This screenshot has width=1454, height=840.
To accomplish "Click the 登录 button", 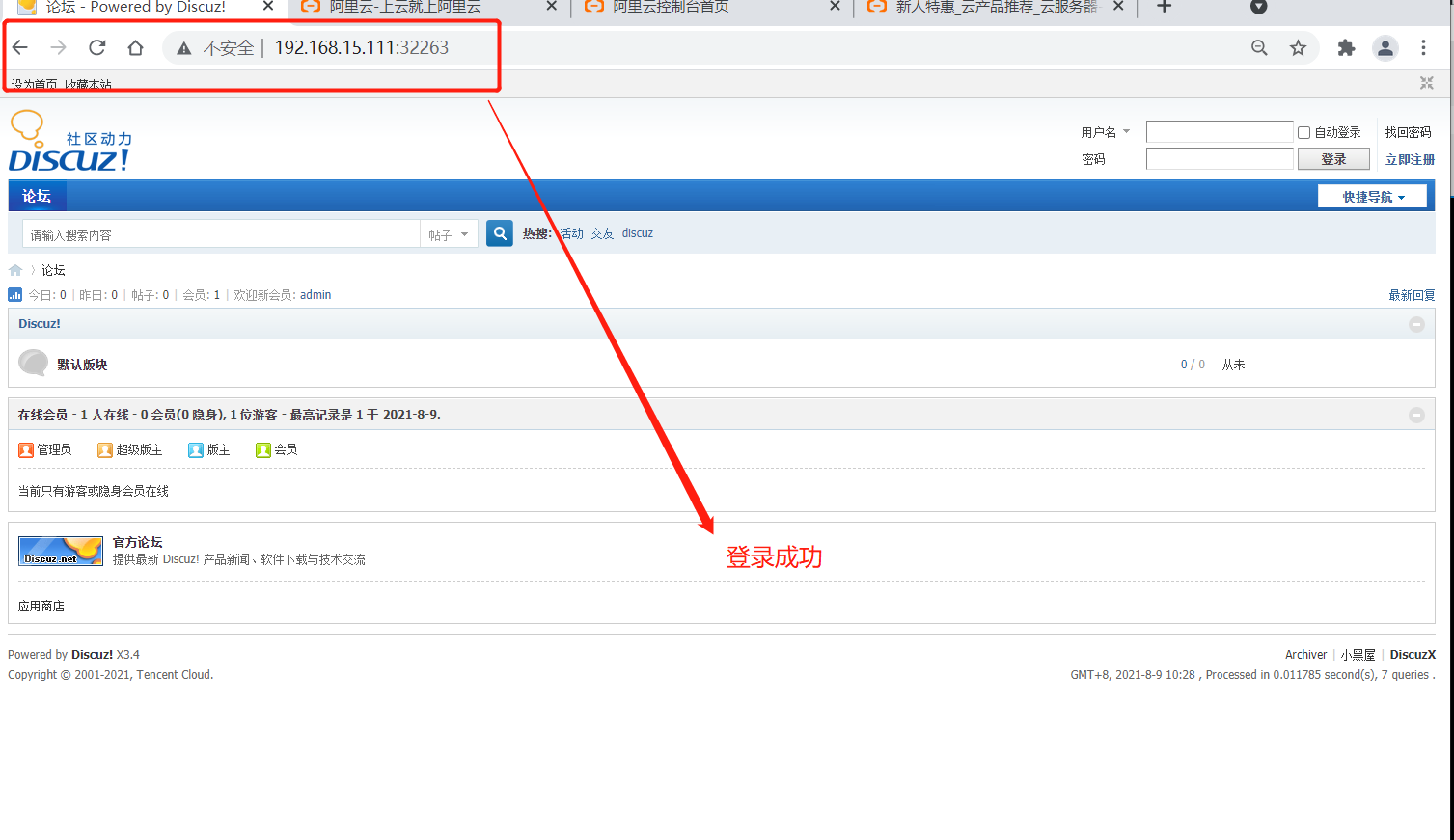I will 1333,159.
